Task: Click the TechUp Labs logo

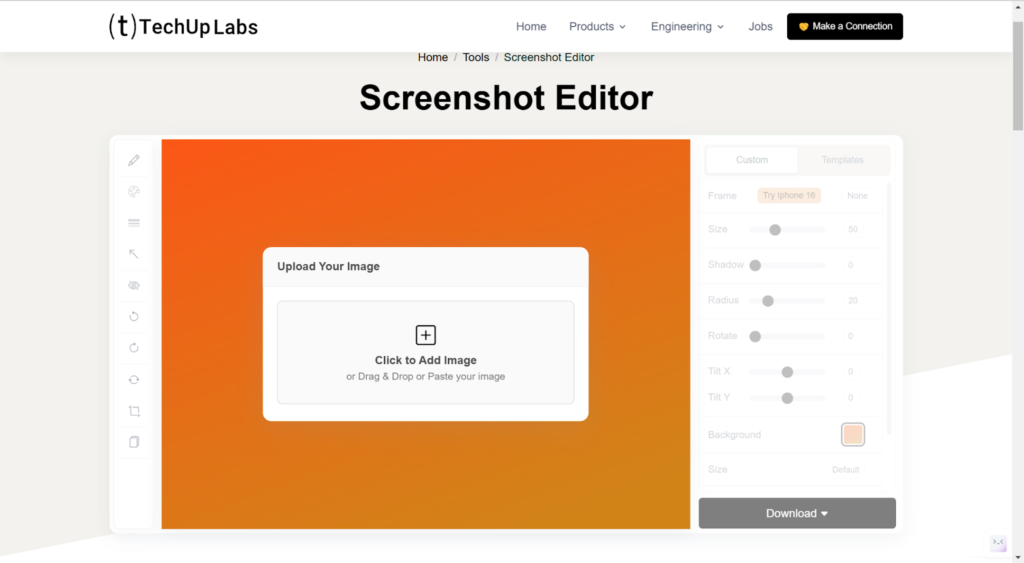Action: (183, 26)
